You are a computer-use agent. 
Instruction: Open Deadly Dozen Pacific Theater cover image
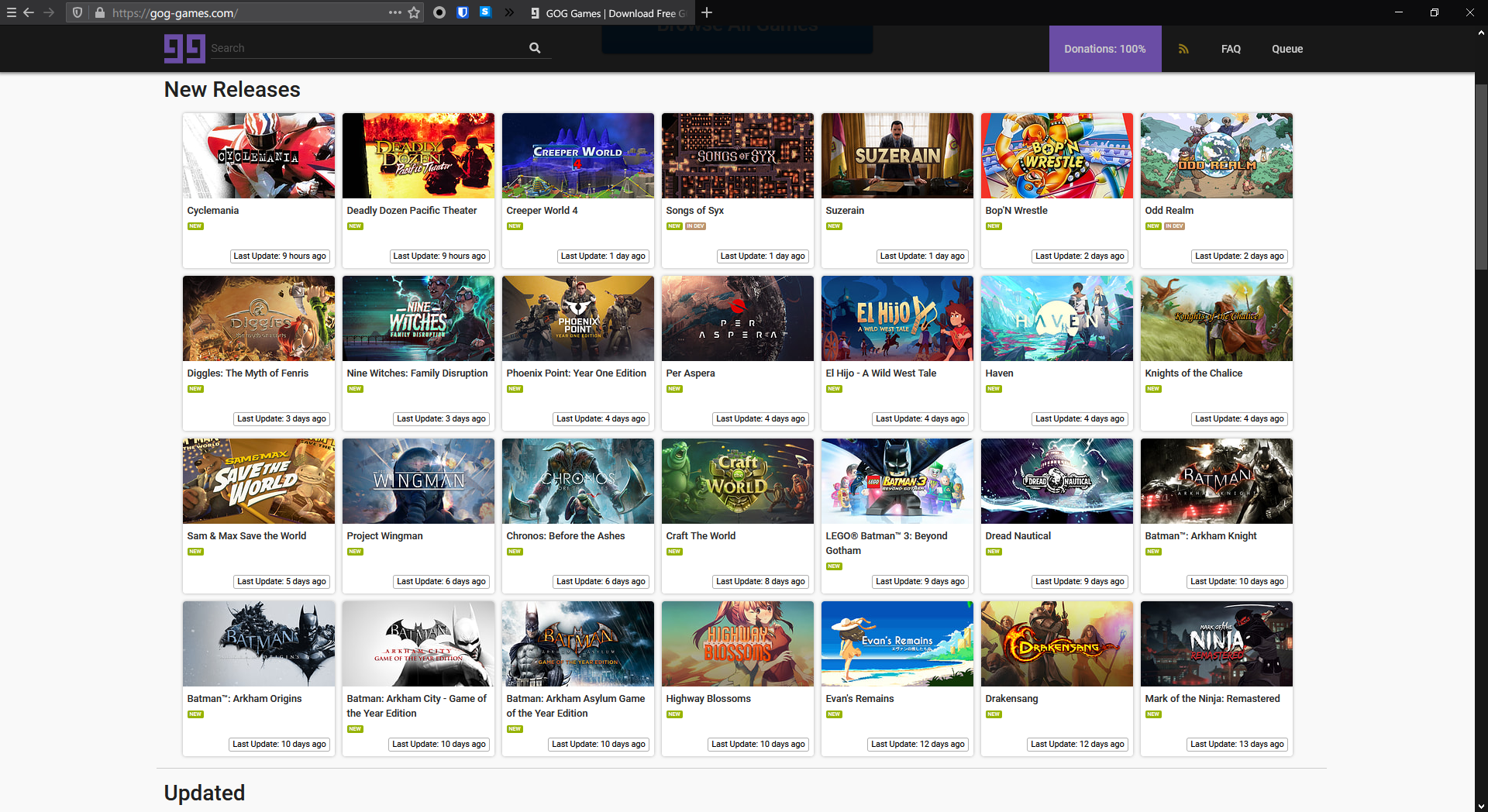(x=418, y=156)
